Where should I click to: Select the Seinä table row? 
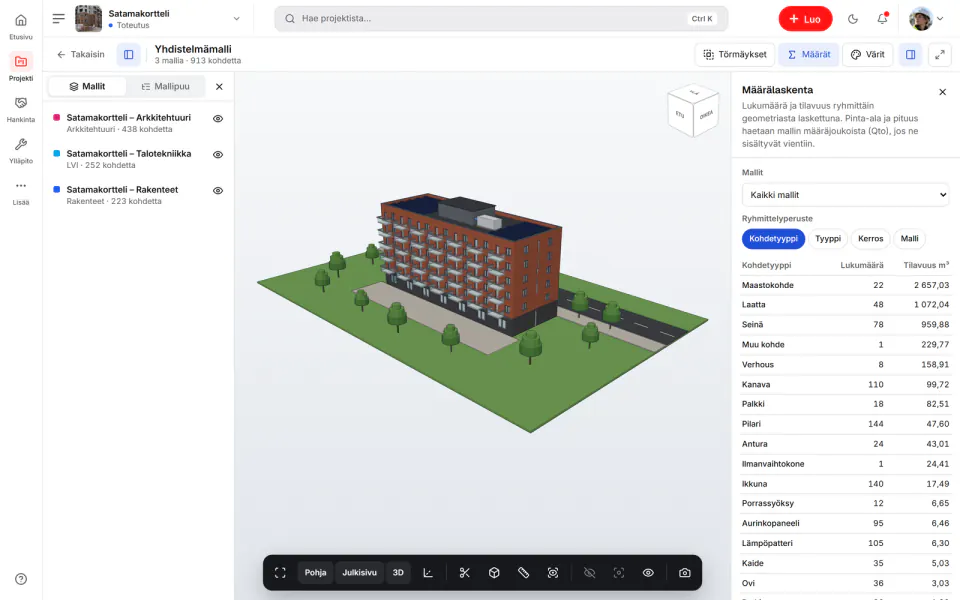pyautogui.click(x=846, y=325)
